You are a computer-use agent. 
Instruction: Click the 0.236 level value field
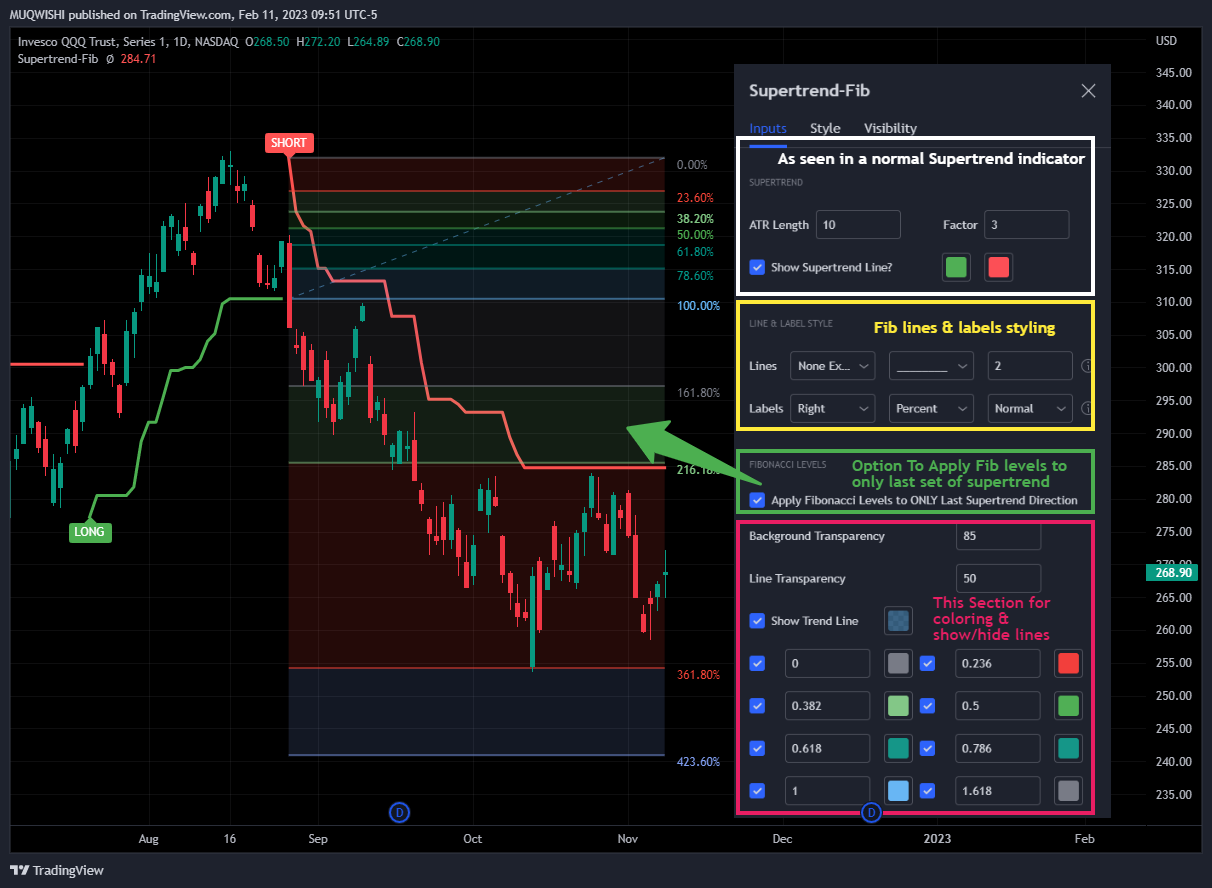pyautogui.click(x=997, y=663)
